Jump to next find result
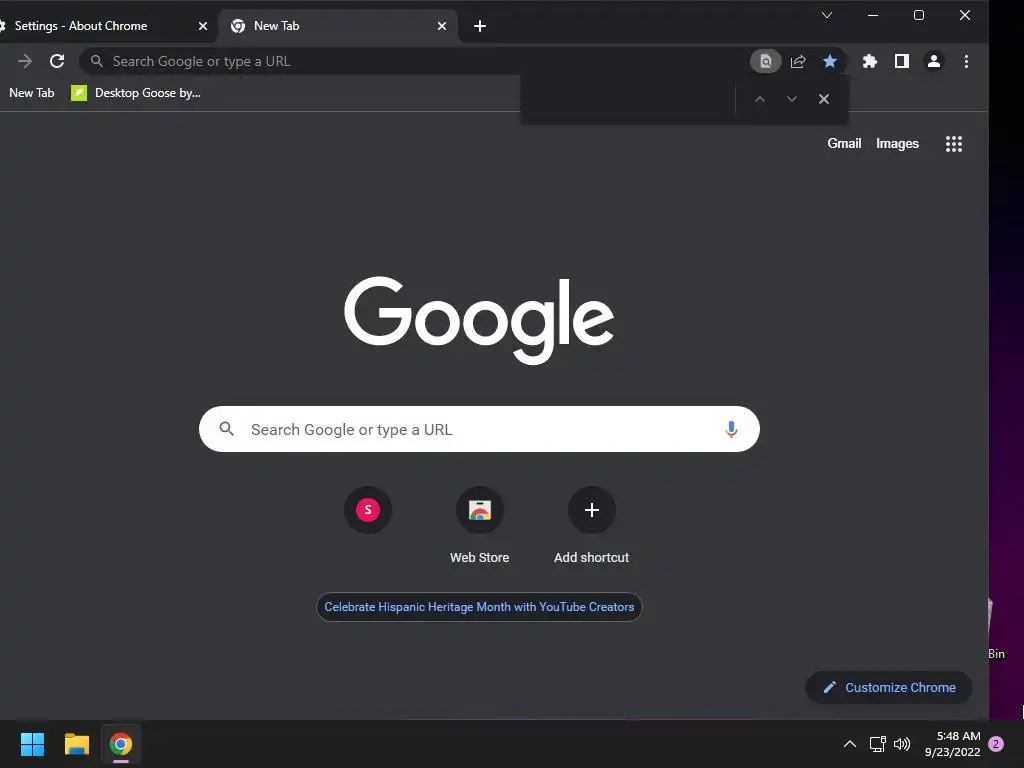1024x768 pixels. click(x=792, y=99)
